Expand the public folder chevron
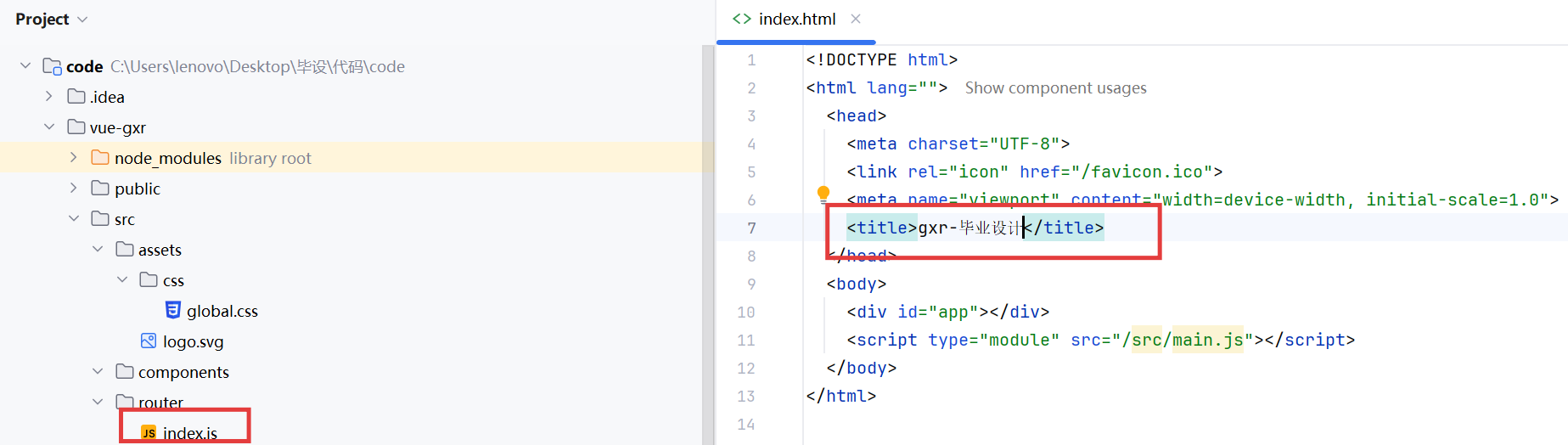Screen dimensions: 1568x445 click(x=74, y=188)
